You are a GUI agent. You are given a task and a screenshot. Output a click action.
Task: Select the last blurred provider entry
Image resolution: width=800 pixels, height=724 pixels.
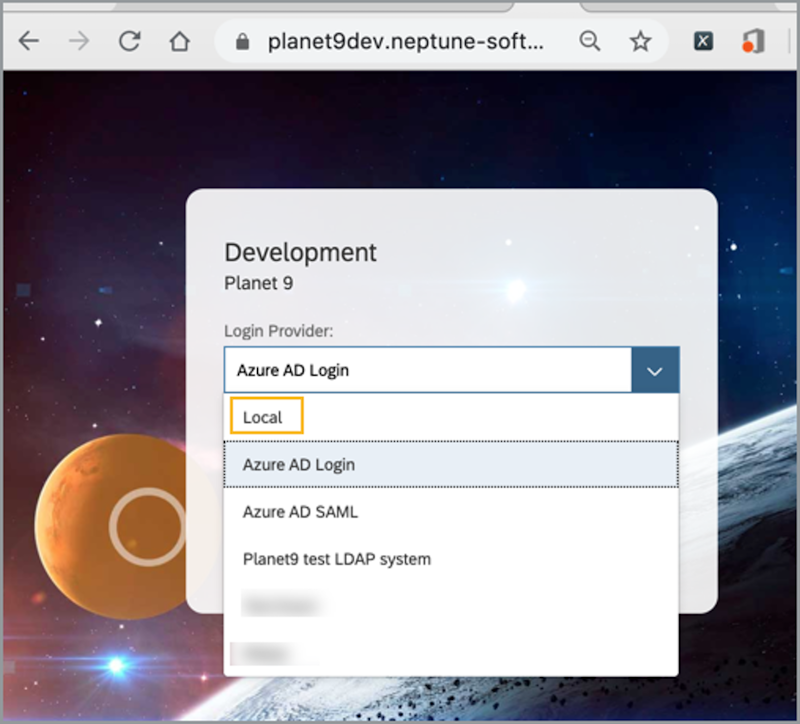tap(272, 651)
